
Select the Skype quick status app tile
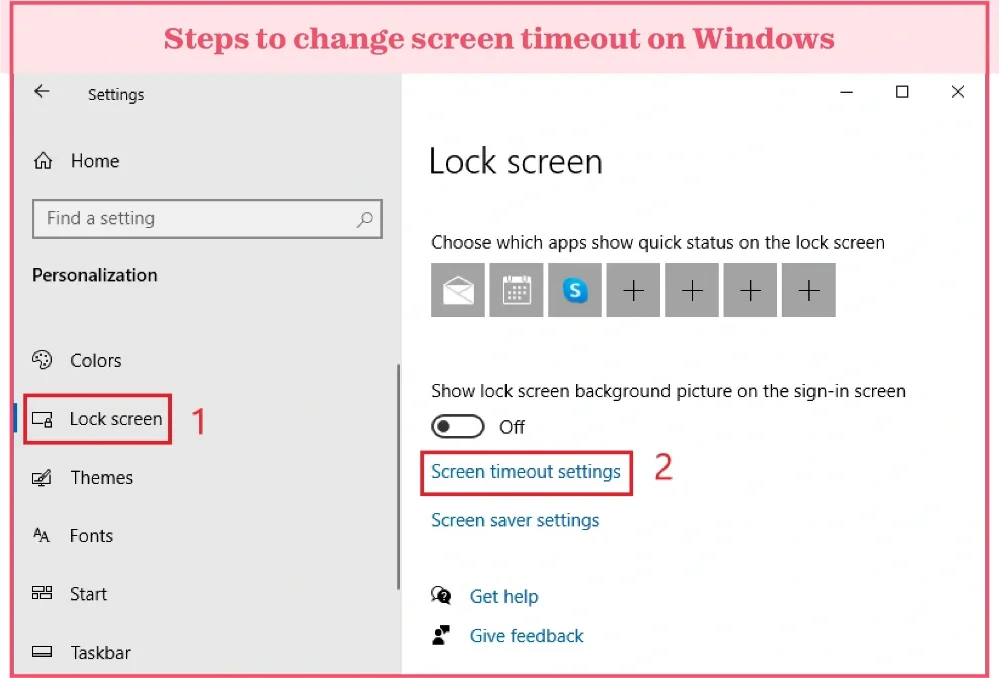[575, 290]
